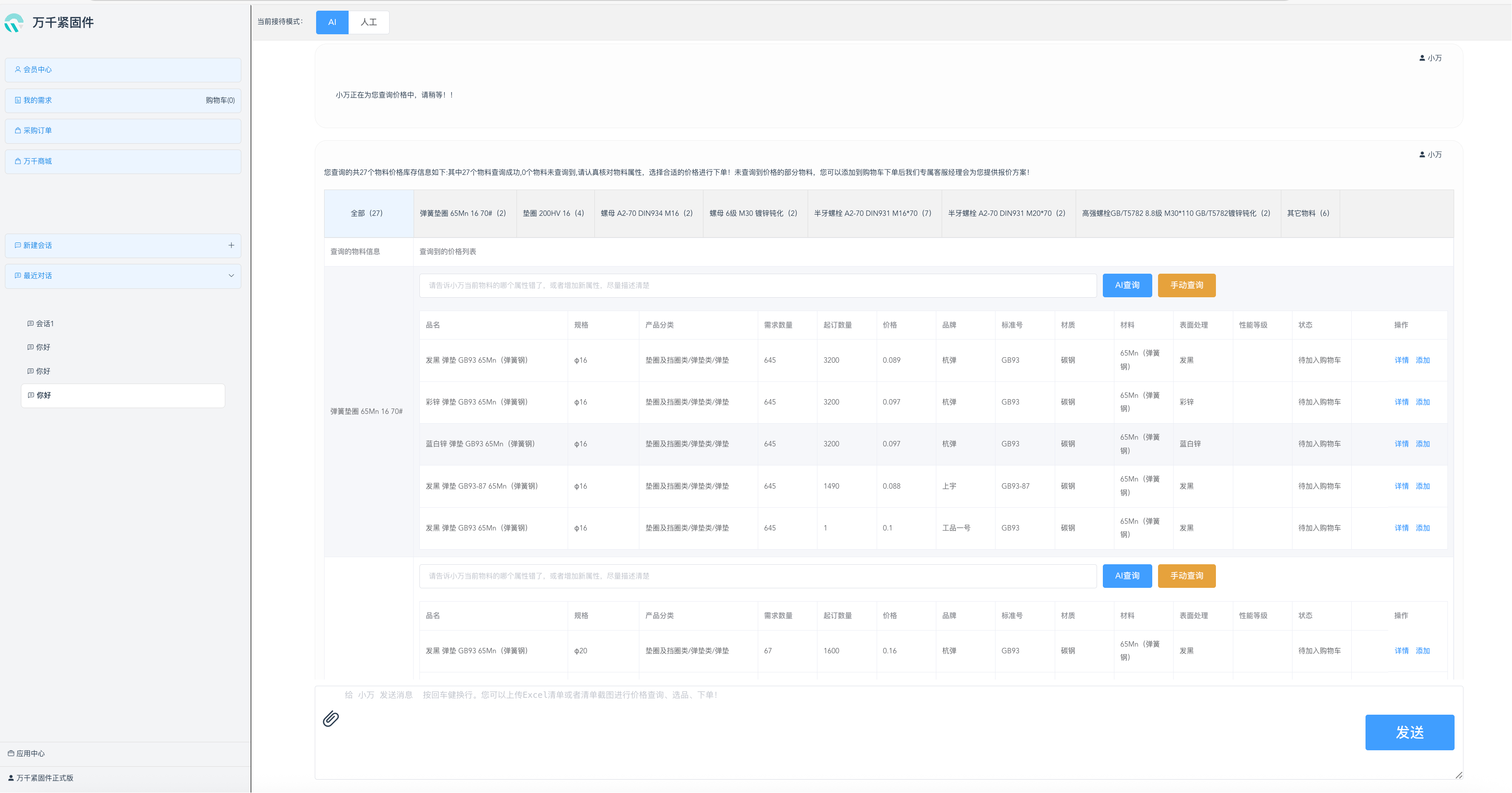Image resolution: width=1512 pixels, height=793 pixels.
Task: Click the plus icon beside 新建会话
Action: click(x=231, y=245)
